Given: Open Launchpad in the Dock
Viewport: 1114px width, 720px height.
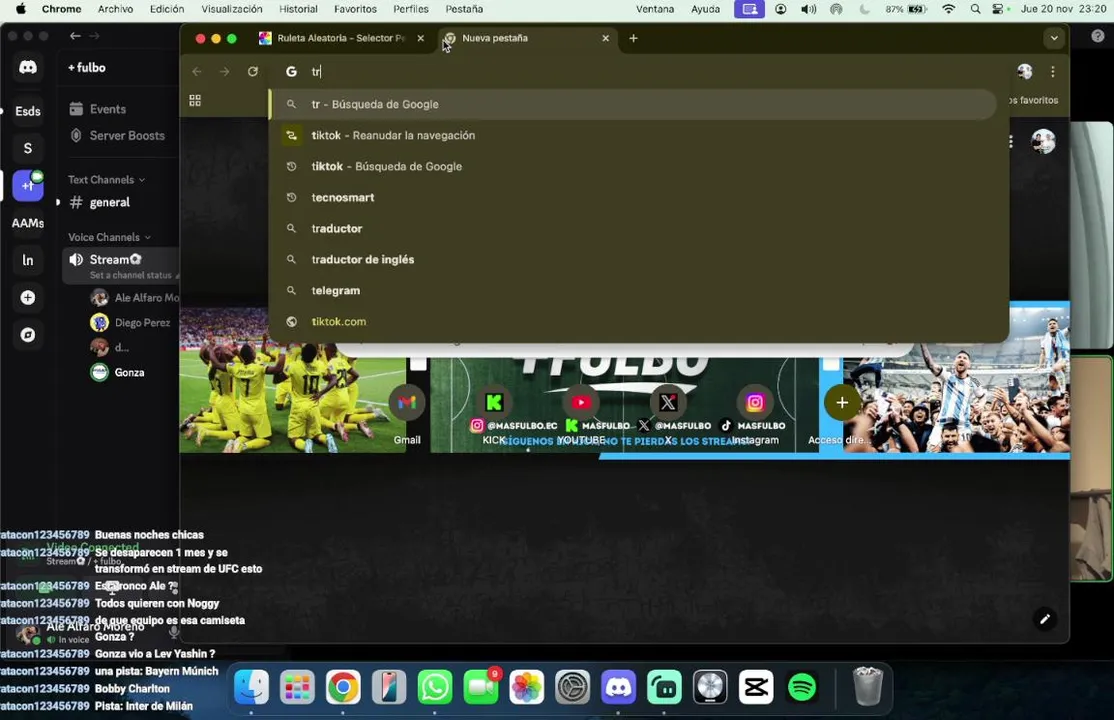Looking at the screenshot, I should (297, 687).
